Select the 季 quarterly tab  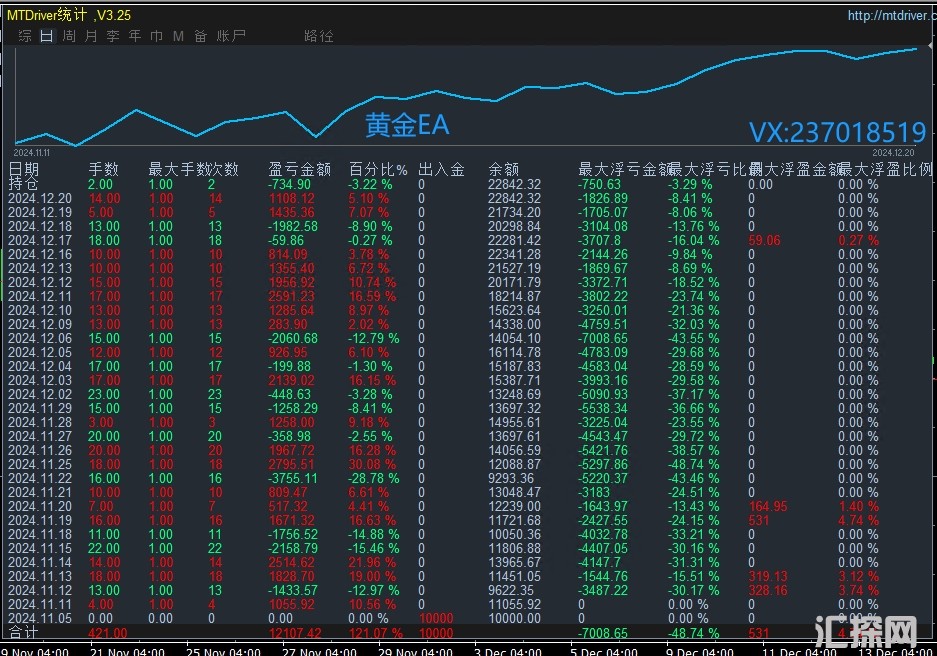(112, 36)
